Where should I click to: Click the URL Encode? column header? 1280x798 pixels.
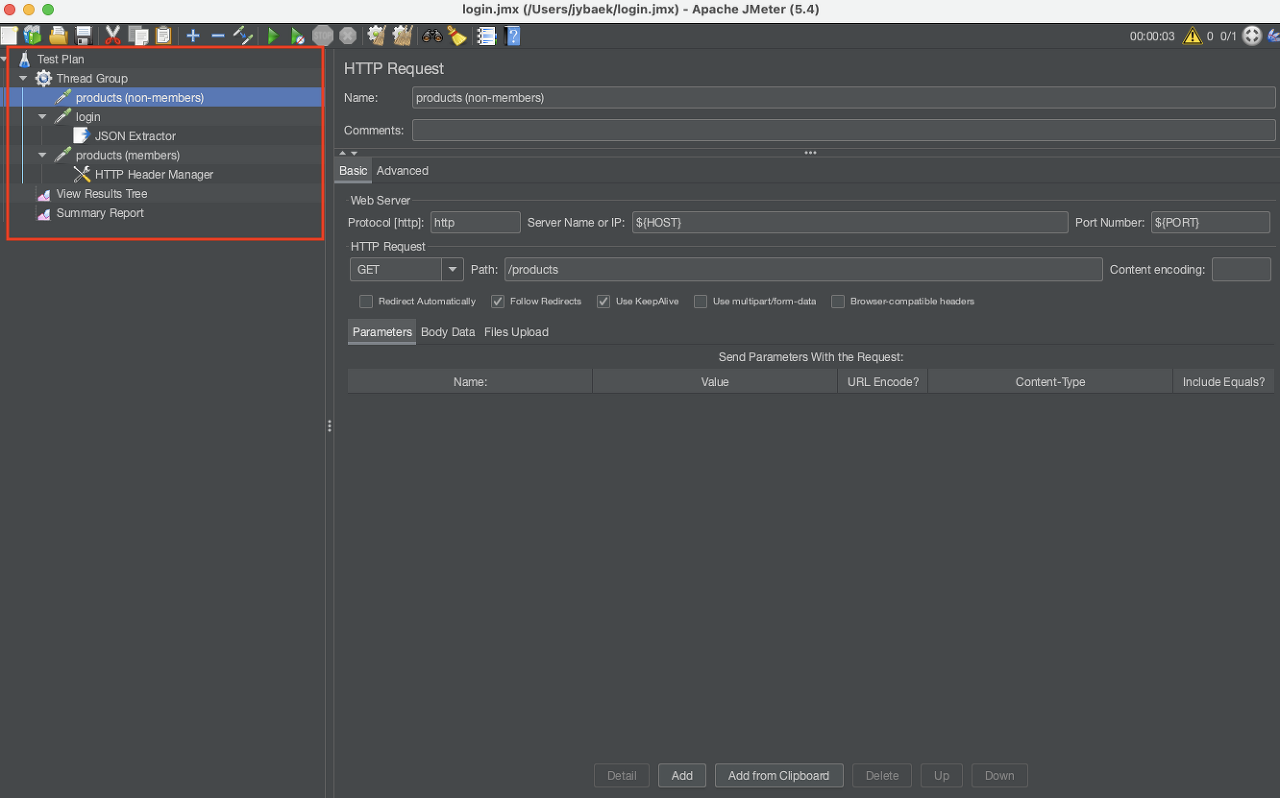(x=883, y=381)
